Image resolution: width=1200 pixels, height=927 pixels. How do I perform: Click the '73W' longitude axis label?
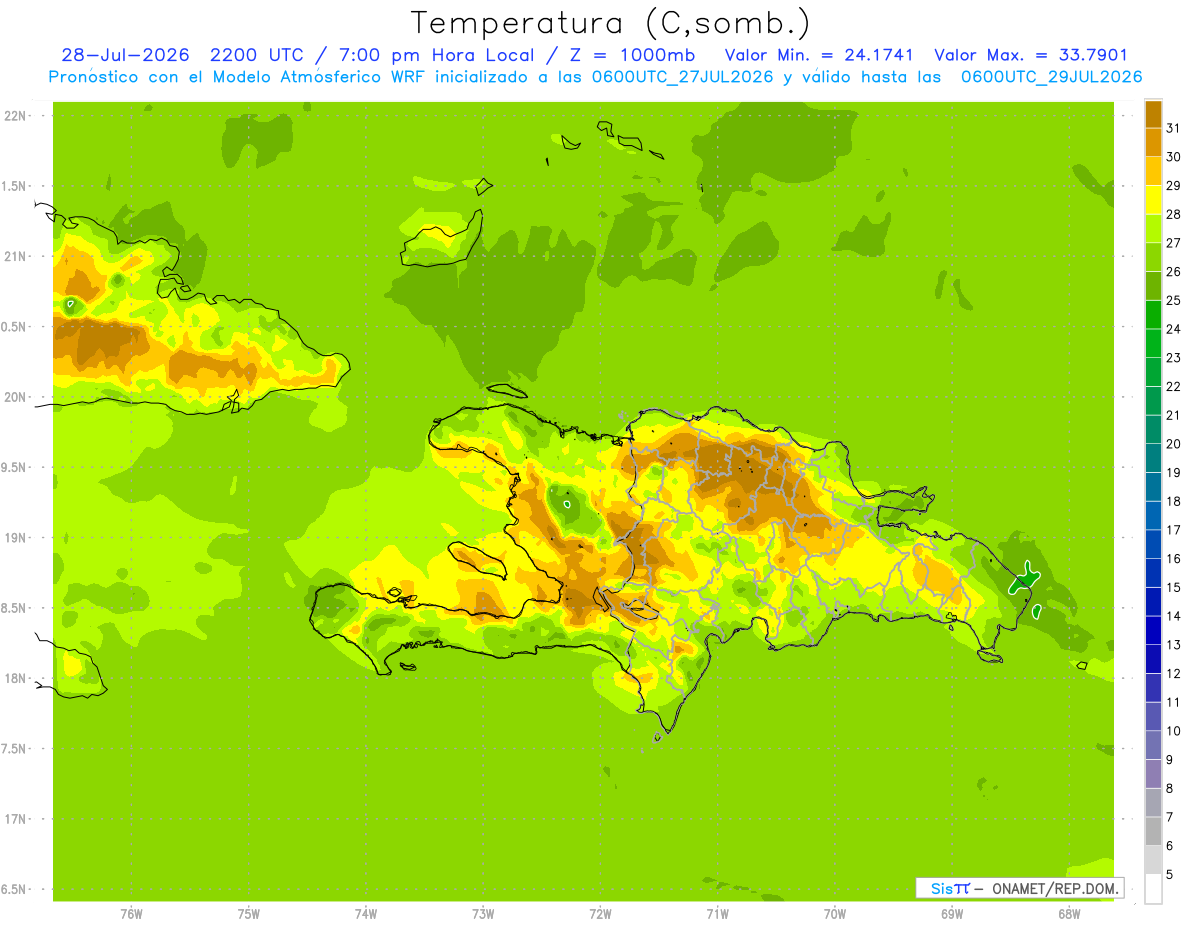(x=483, y=914)
